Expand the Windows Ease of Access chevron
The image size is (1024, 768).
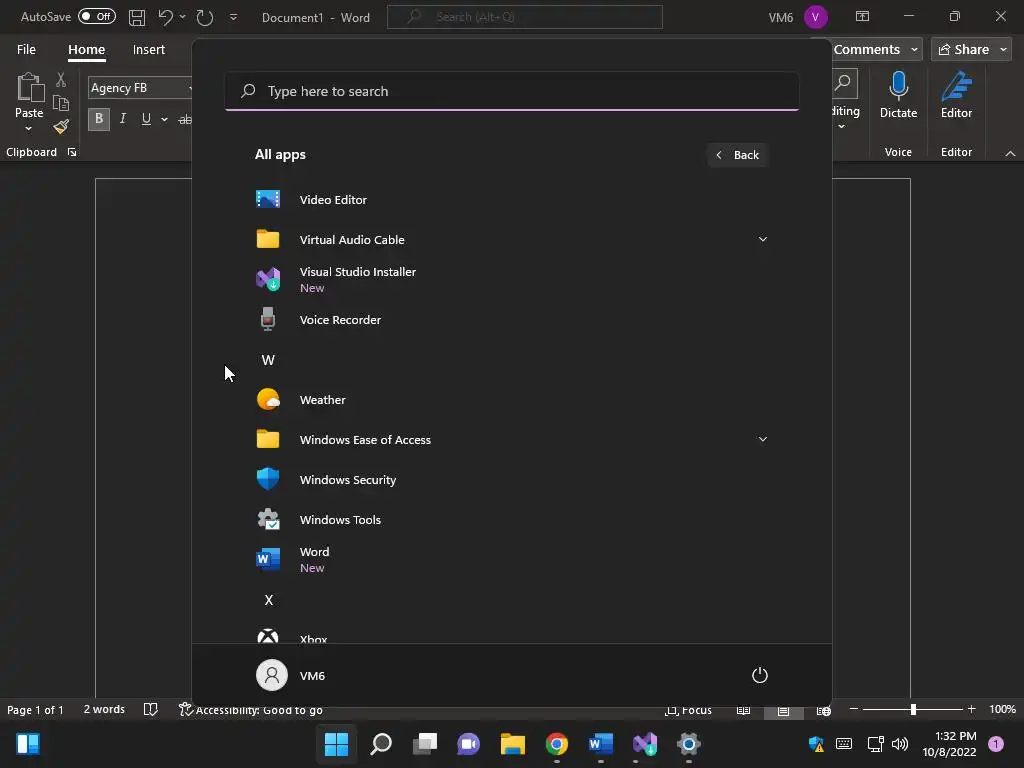(x=762, y=440)
